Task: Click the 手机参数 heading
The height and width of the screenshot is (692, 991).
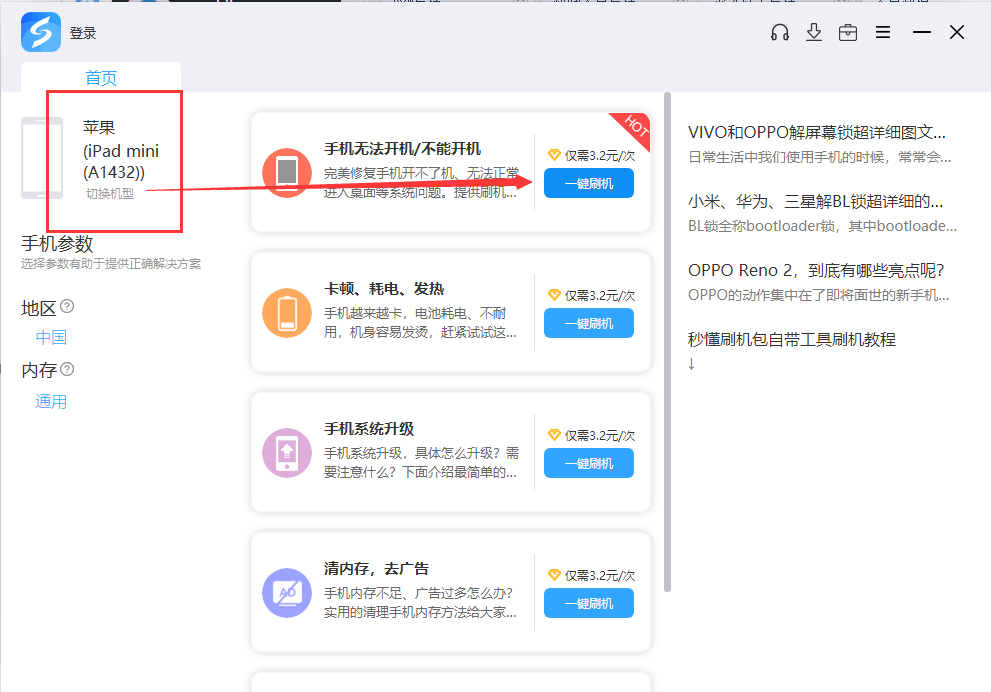Action: pos(58,244)
